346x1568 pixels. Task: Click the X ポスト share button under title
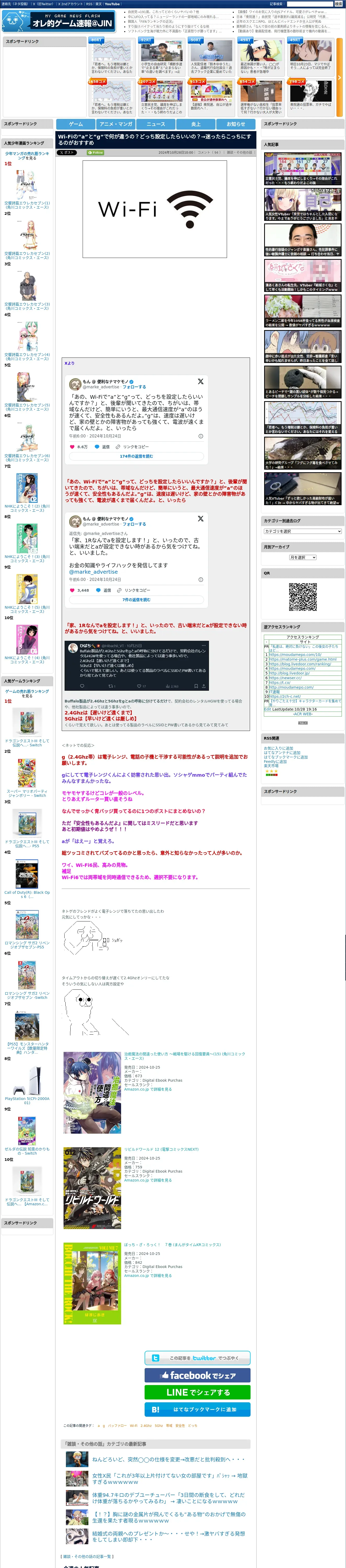[x=67, y=153]
